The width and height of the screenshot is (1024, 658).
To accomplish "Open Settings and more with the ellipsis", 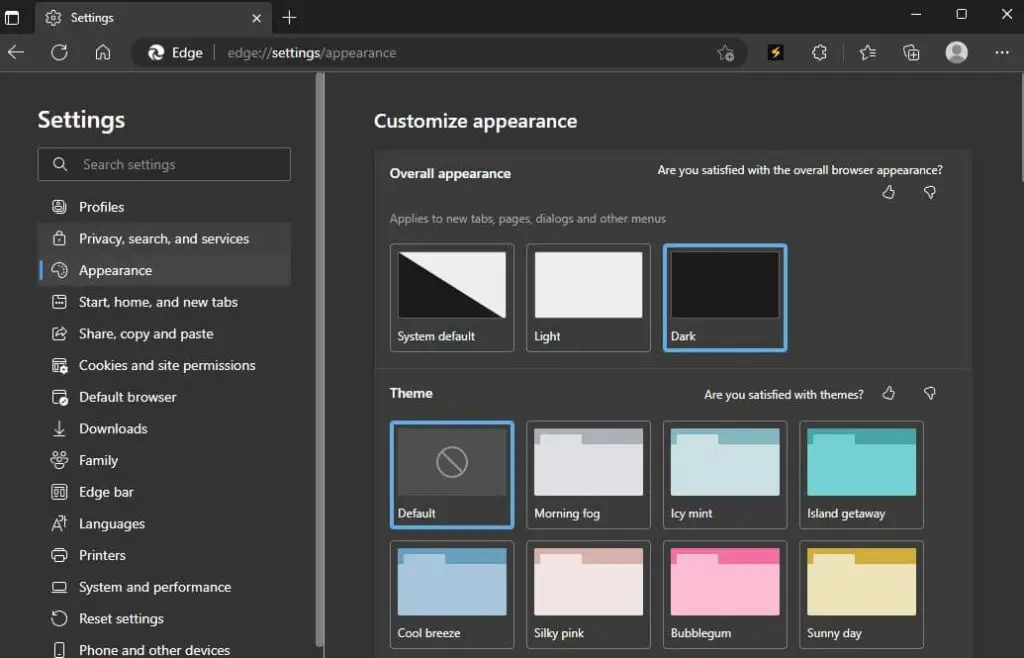I will (1001, 52).
